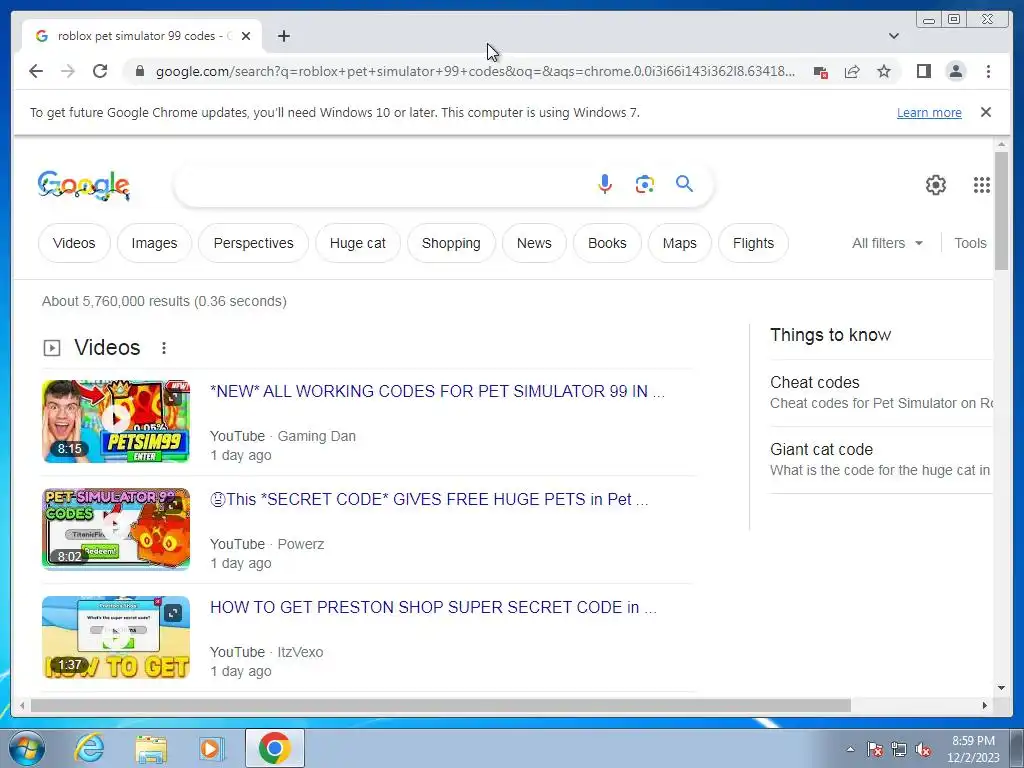The height and width of the screenshot is (768, 1024).
Task: Play the HOW TO GET thumbnail video
Action: 116,637
